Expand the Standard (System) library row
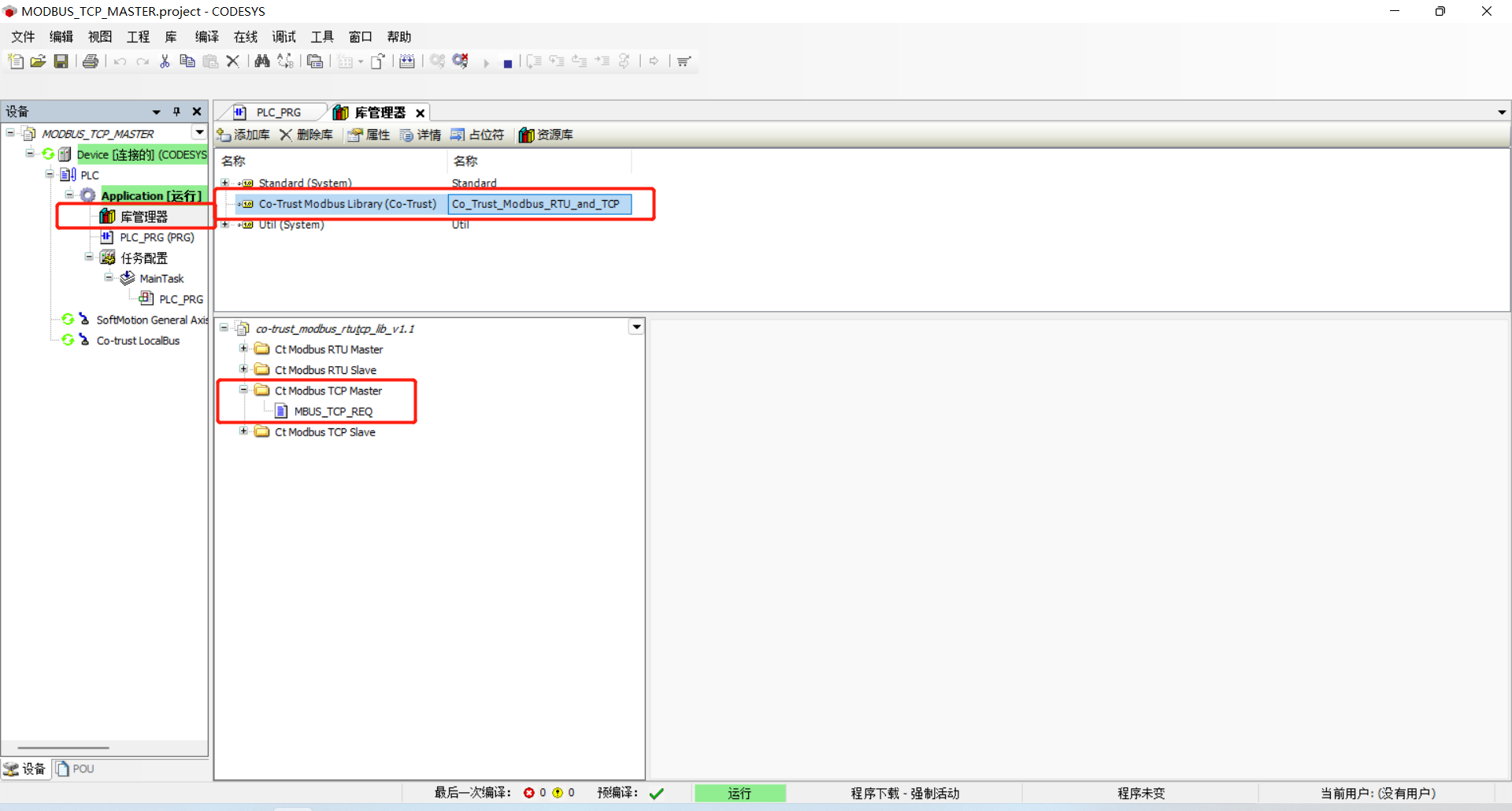1512x811 pixels. point(225,183)
